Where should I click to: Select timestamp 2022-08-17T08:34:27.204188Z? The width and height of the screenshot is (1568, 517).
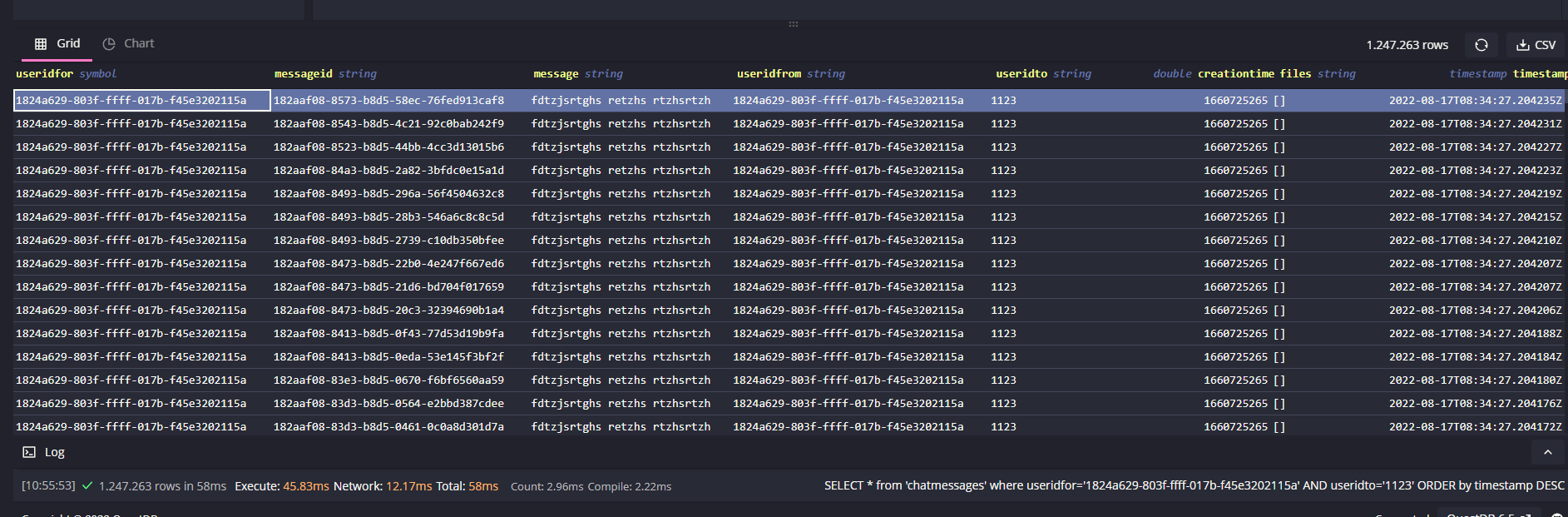(x=1475, y=333)
